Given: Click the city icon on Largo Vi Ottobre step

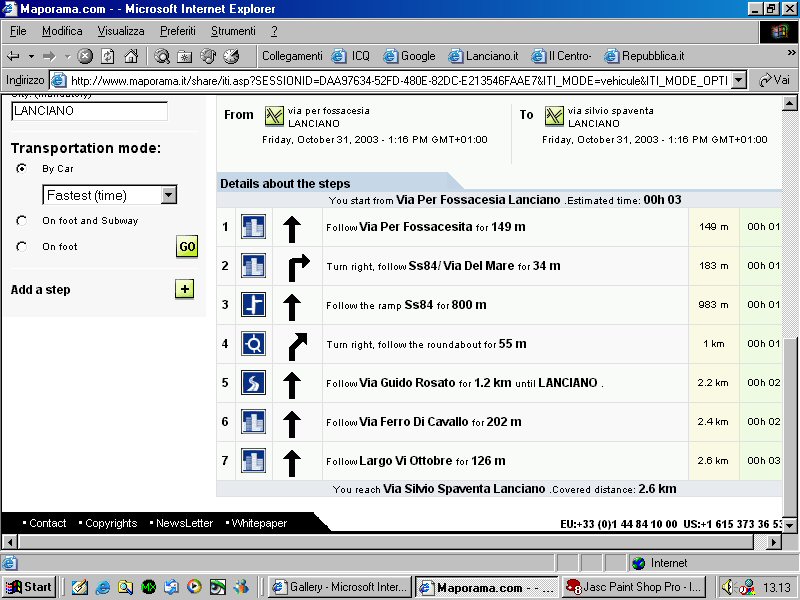Looking at the screenshot, I should point(254,460).
